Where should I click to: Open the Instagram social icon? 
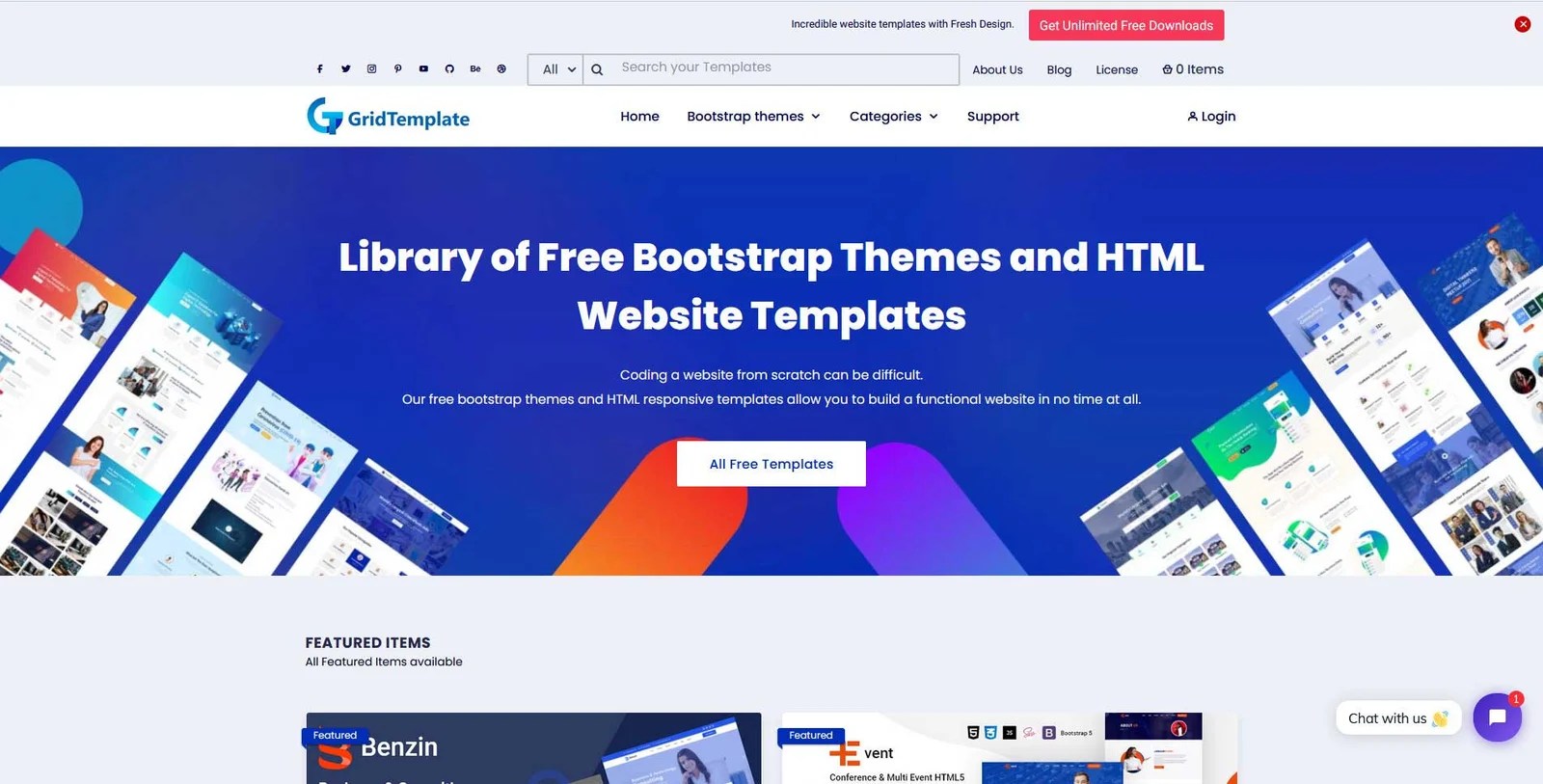(x=371, y=68)
